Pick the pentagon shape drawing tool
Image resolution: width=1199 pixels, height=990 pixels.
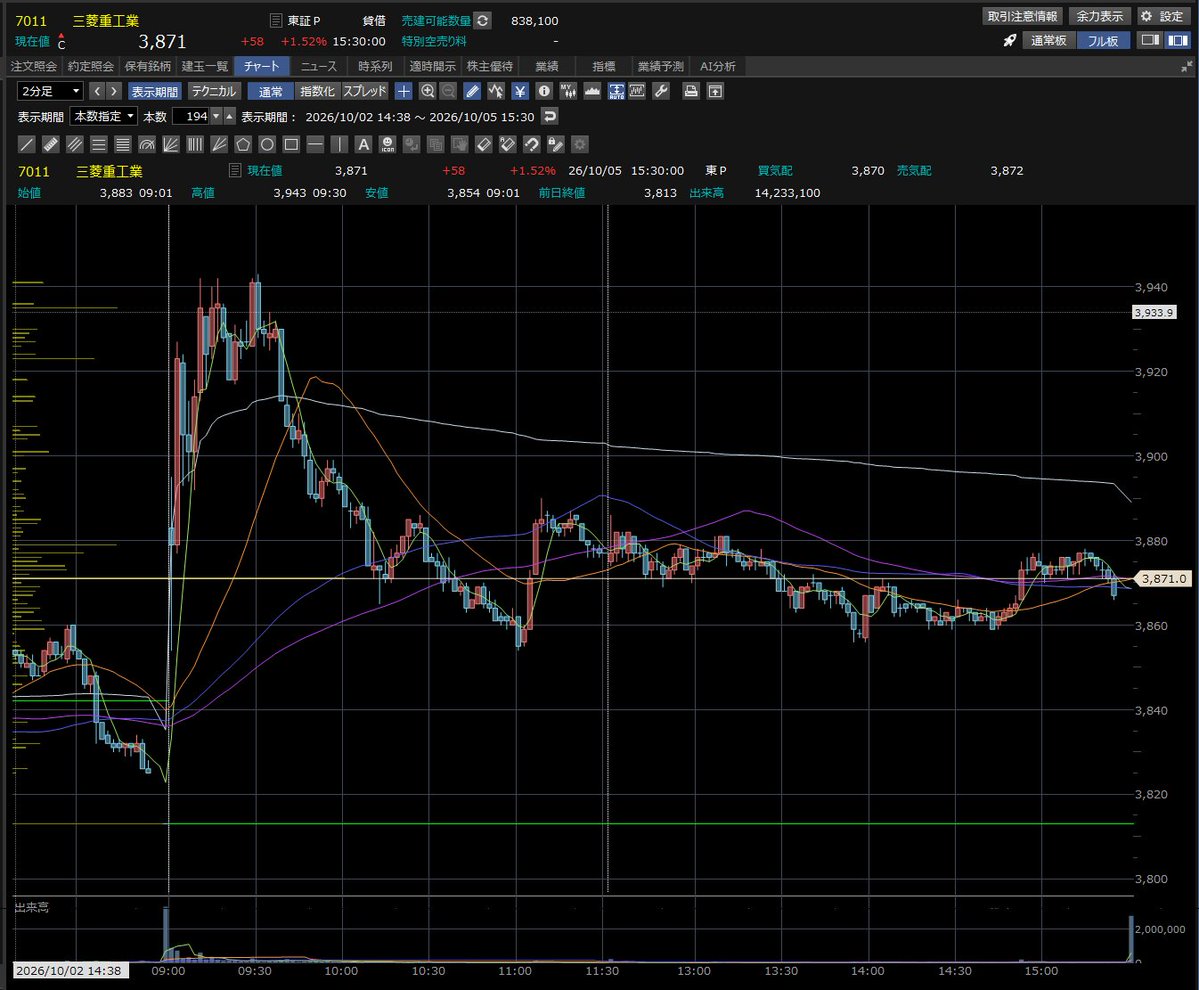[x=243, y=144]
